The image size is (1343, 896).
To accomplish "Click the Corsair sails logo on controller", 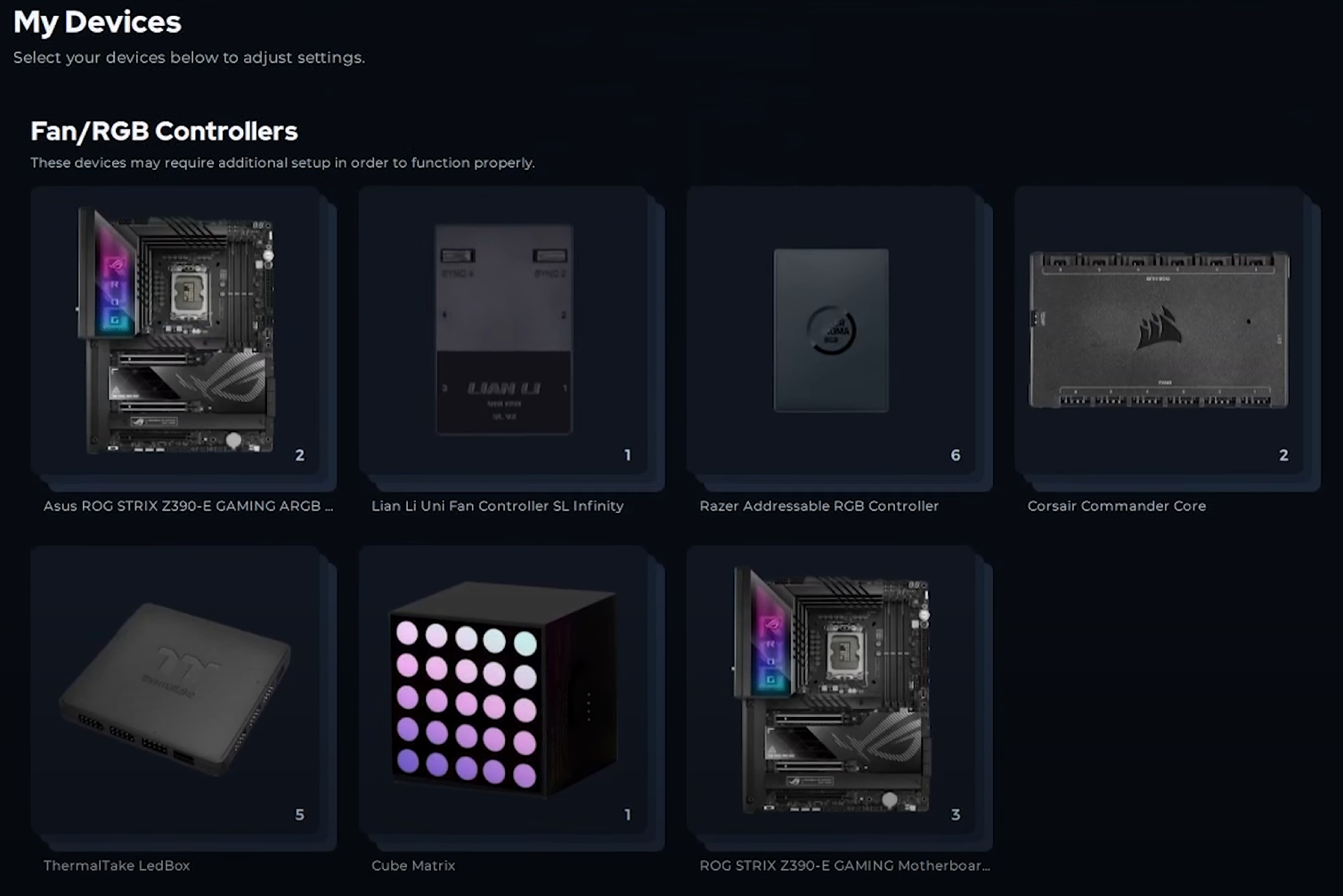I will [1160, 331].
